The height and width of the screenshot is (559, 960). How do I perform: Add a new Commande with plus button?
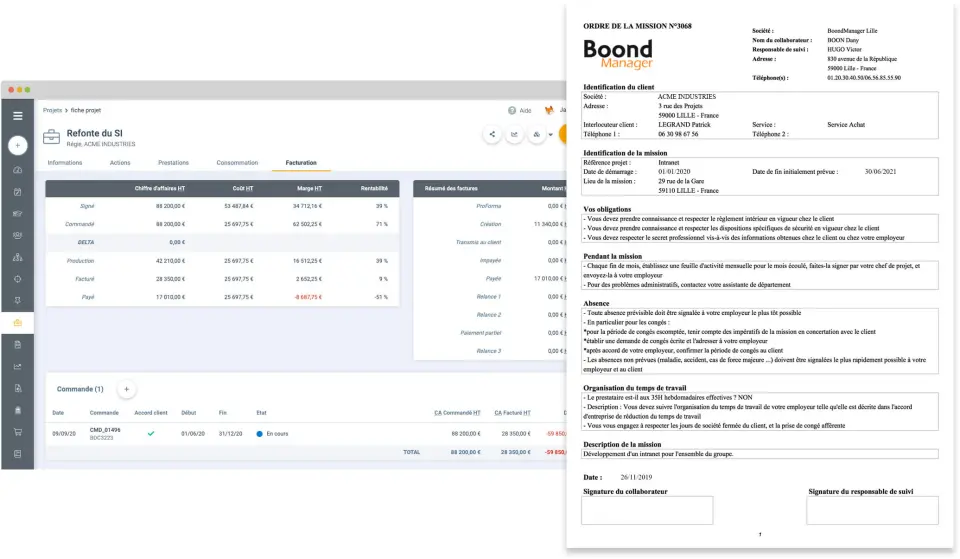[x=126, y=388]
